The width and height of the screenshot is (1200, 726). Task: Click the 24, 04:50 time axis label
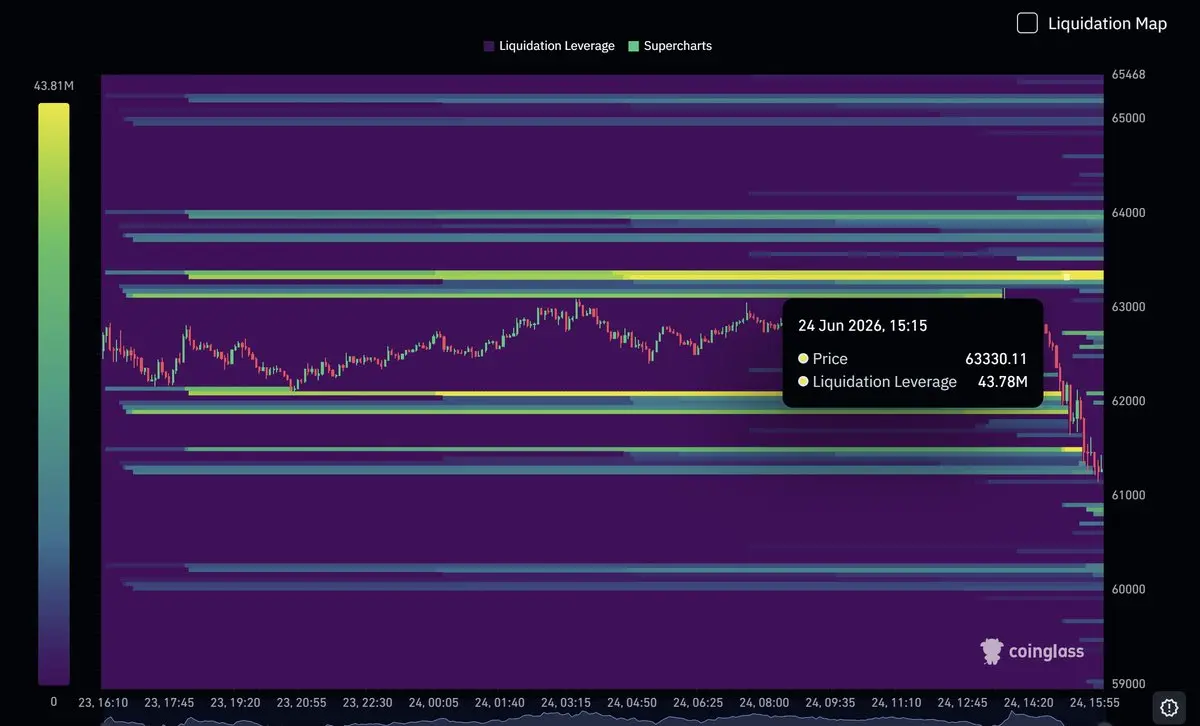pyautogui.click(x=632, y=703)
